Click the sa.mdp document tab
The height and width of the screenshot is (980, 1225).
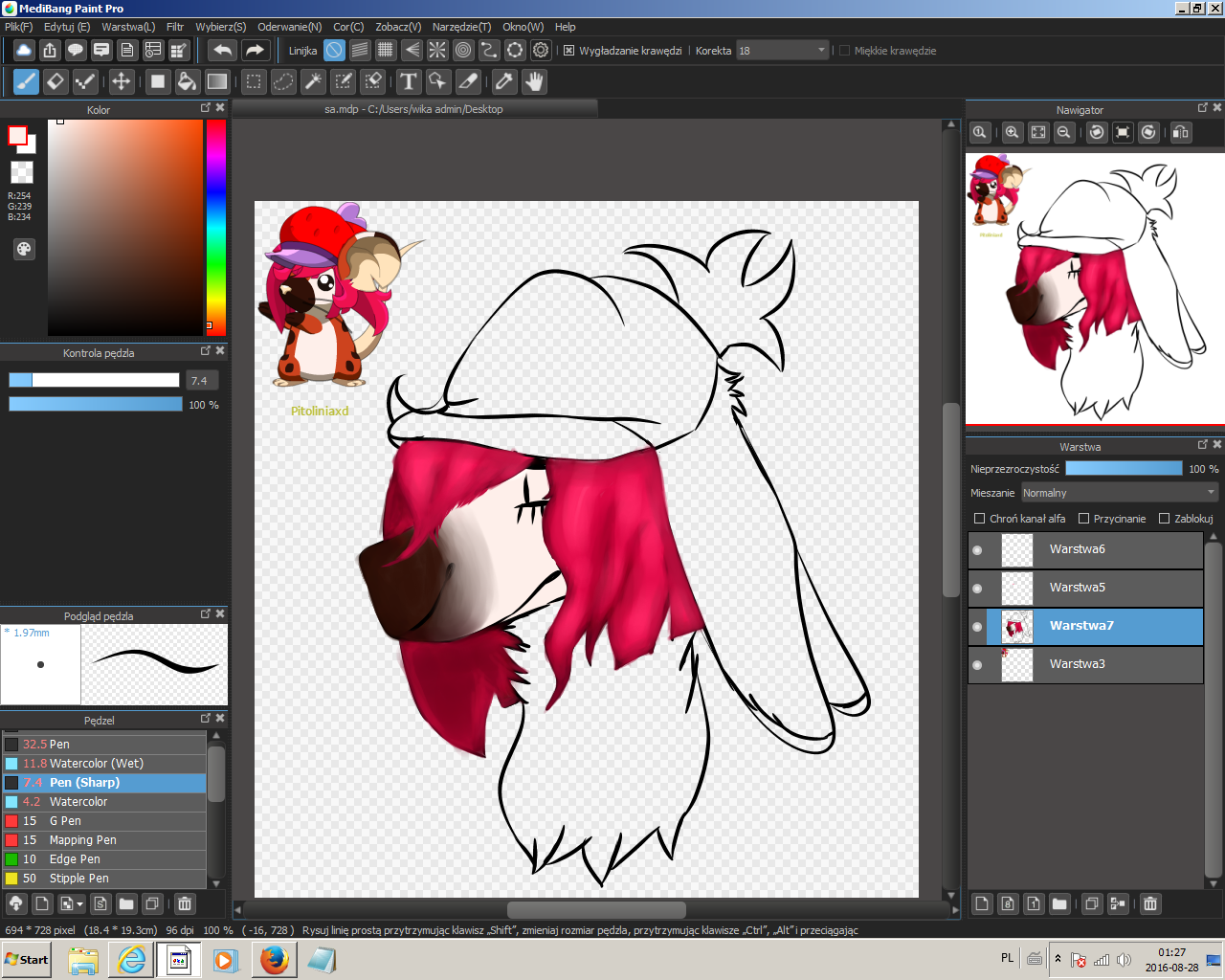pos(413,109)
